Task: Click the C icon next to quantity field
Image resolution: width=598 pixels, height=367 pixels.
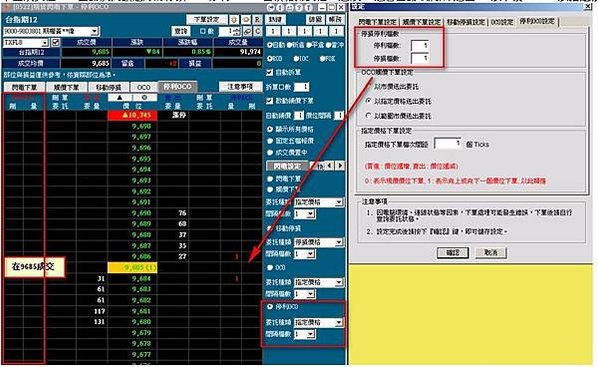Action: coord(258,31)
